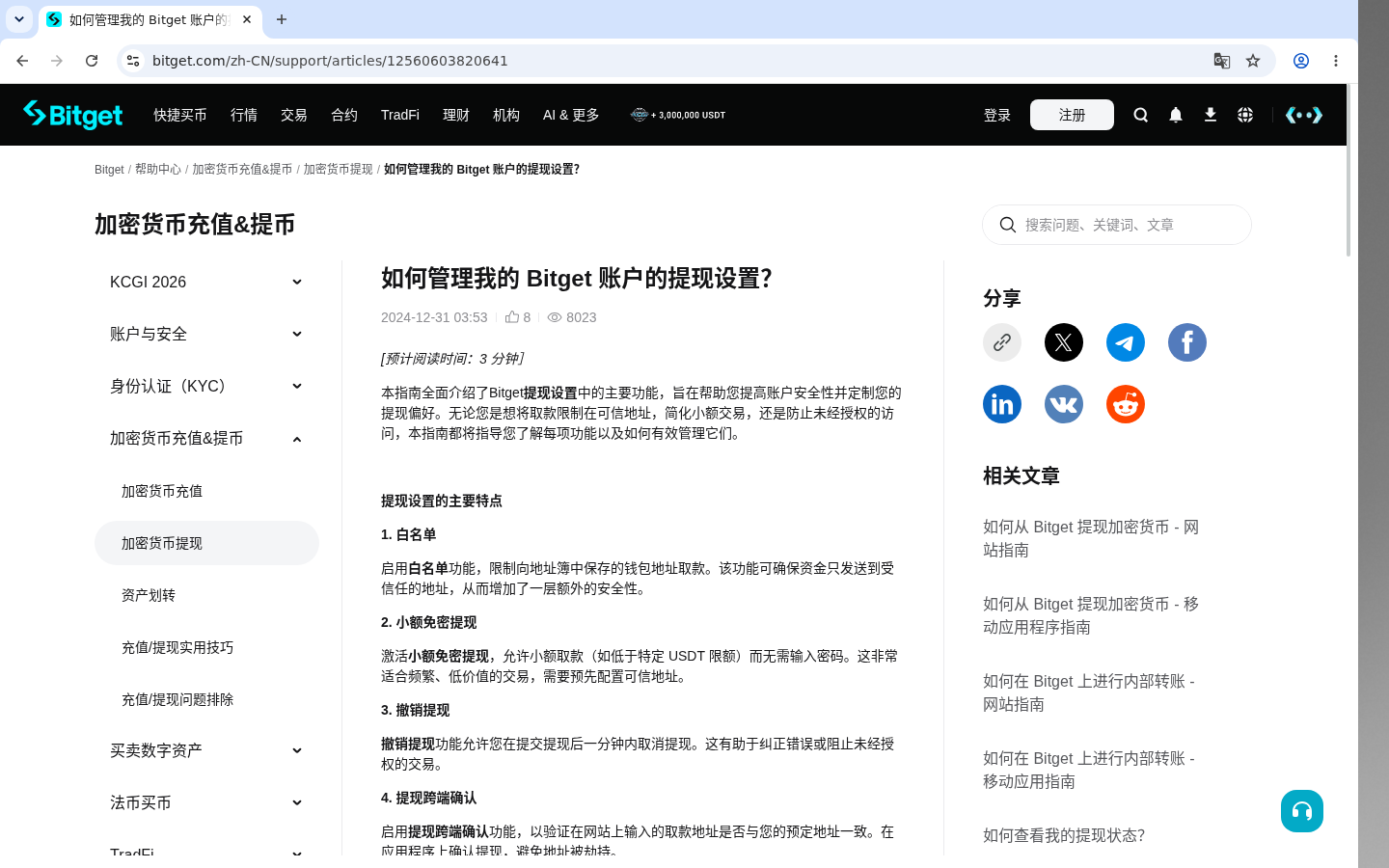1389x868 pixels.
Task: Share article on Facebook
Action: 1187,342
